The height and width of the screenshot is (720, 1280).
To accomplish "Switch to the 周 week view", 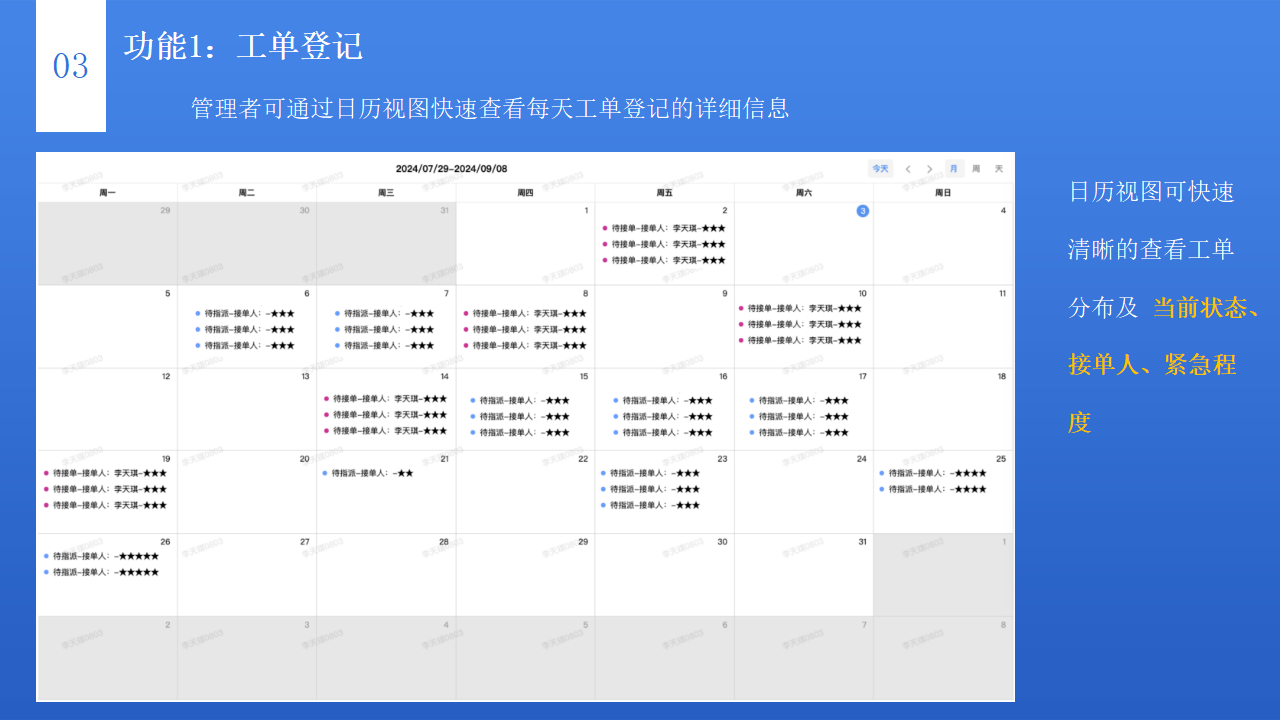I will [975, 168].
